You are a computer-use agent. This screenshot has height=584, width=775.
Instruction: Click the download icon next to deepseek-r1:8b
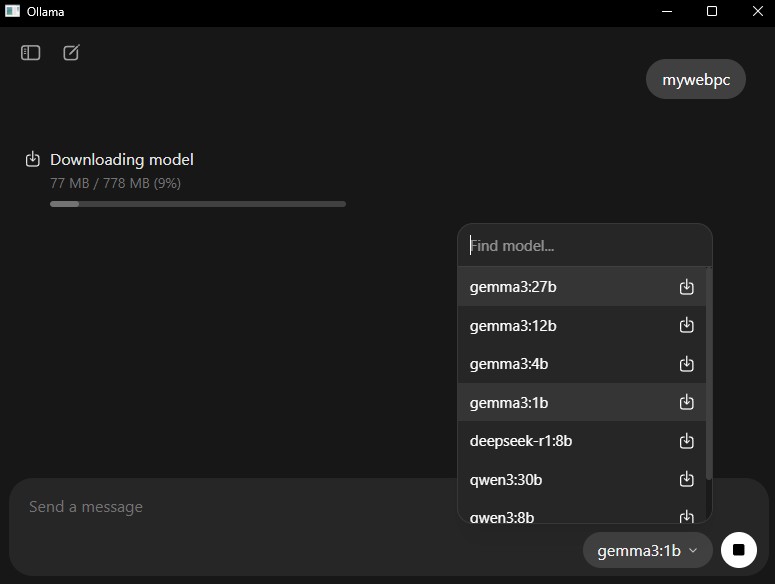686,441
